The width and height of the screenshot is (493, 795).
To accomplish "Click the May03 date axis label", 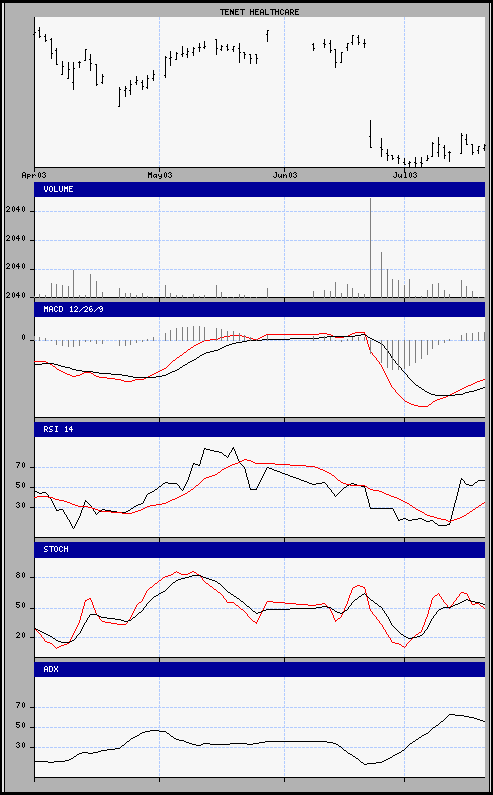I will click(x=159, y=175).
